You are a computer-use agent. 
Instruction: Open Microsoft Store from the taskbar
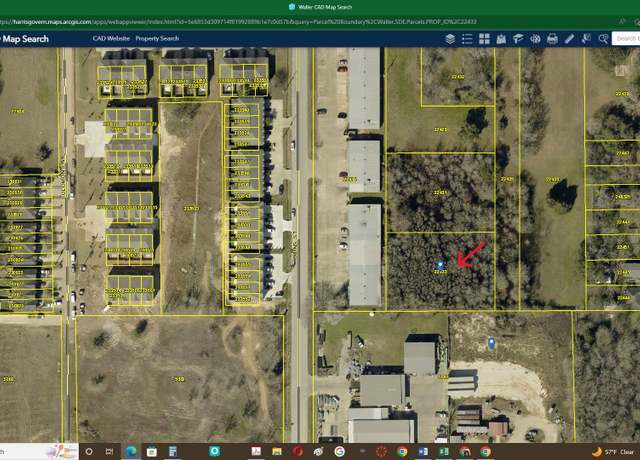click(x=152, y=451)
